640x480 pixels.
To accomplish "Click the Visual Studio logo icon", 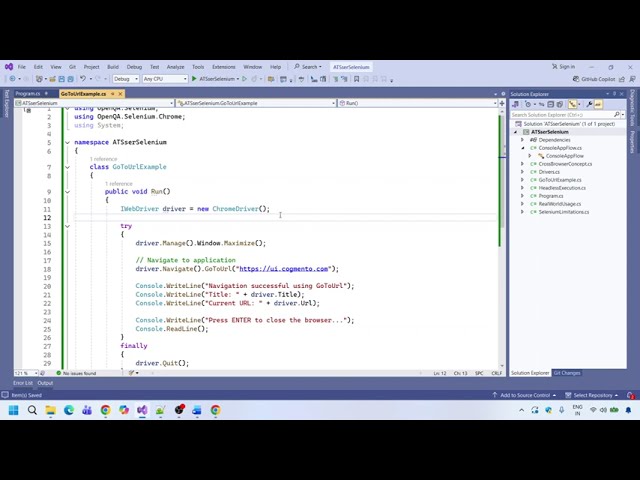I will tap(9, 67).
